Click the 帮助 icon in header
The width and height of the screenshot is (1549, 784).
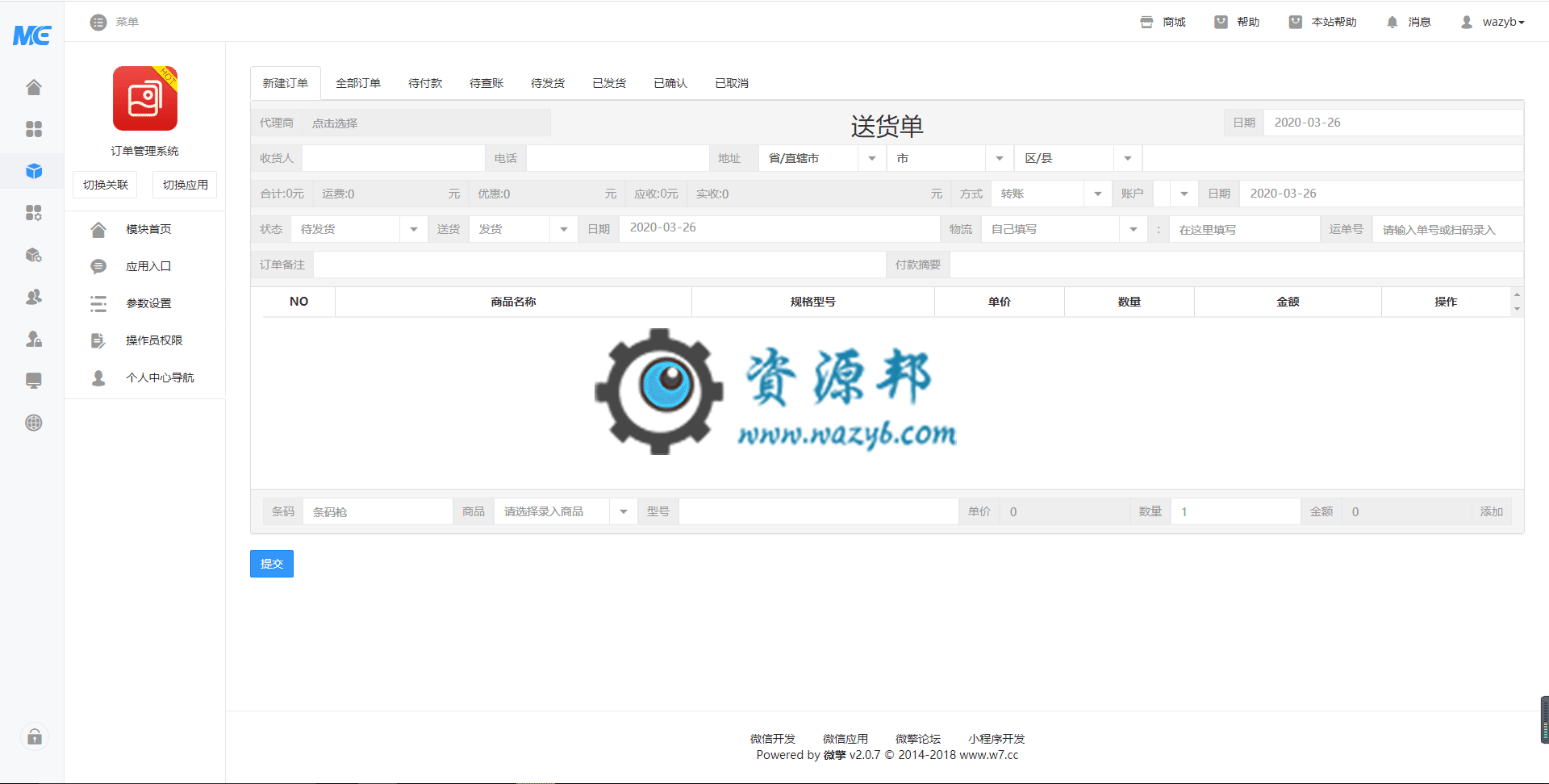pos(1221,23)
